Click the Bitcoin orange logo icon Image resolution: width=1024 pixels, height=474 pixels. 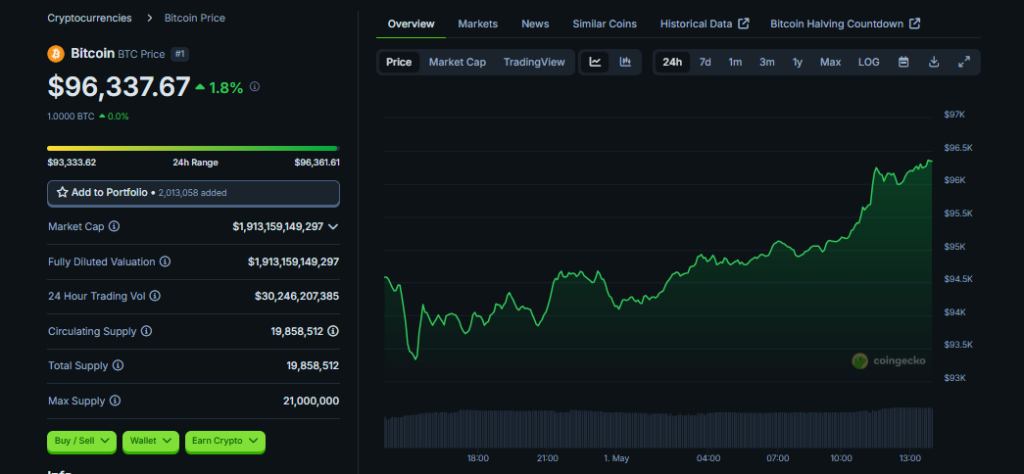[56, 54]
